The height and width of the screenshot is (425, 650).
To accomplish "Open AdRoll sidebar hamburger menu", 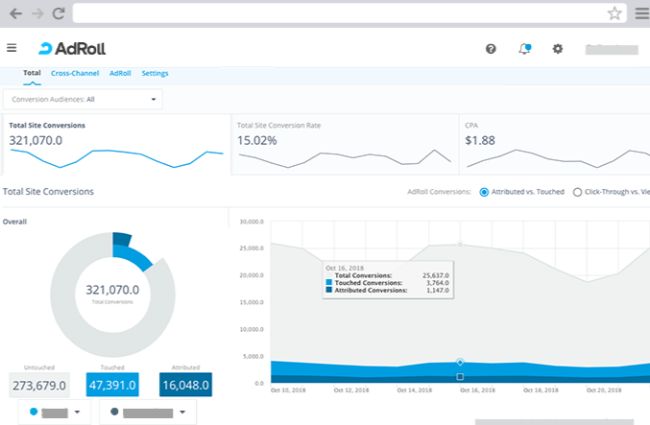I will pos(12,48).
